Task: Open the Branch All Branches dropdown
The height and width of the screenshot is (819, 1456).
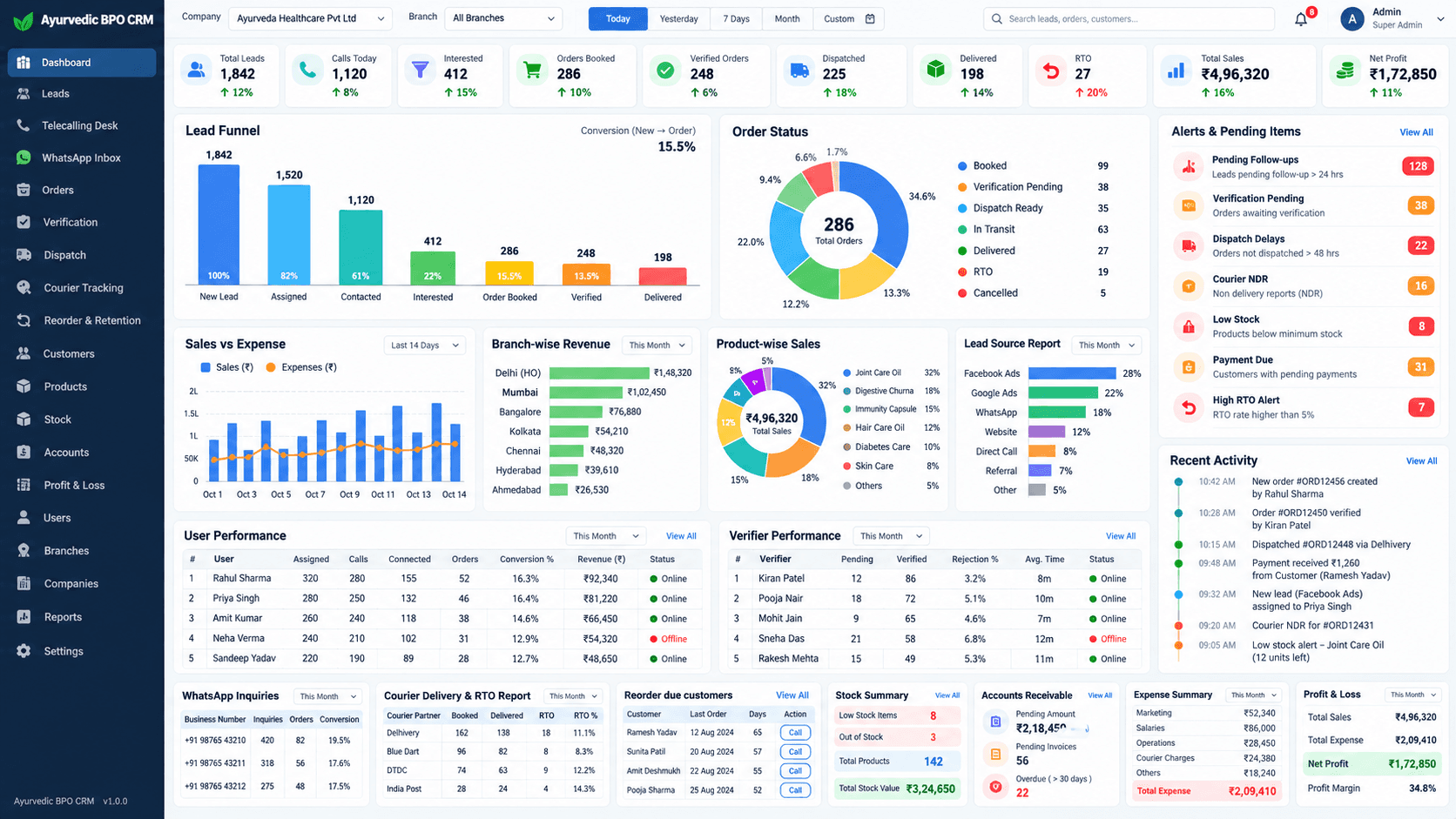Action: (503, 18)
